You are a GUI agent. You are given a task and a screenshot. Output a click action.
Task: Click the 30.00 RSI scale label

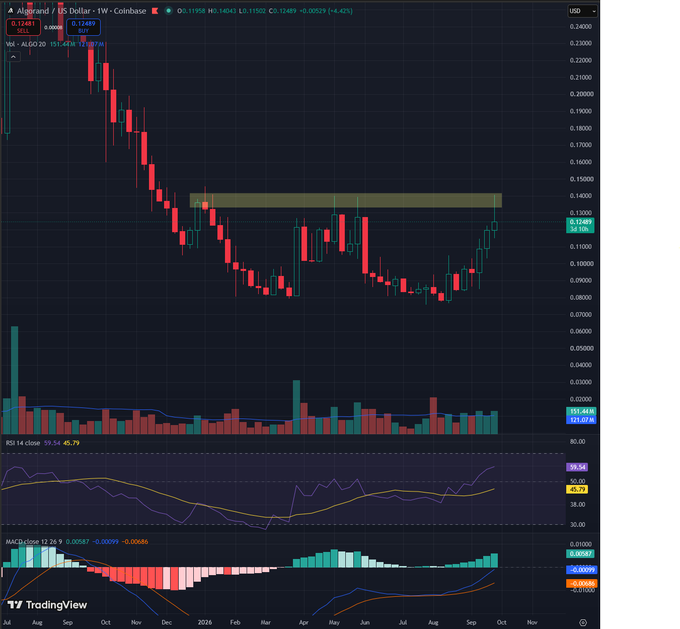tap(578, 524)
